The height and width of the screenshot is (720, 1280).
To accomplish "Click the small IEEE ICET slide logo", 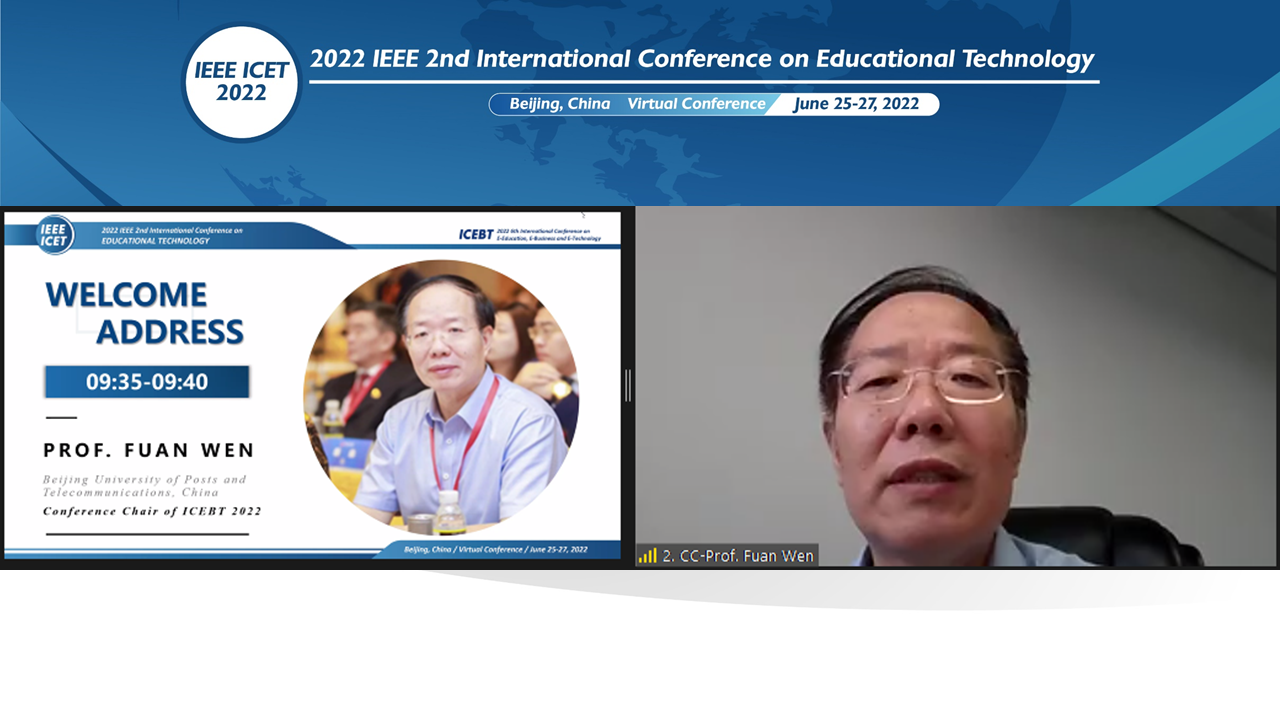I will point(54,235).
